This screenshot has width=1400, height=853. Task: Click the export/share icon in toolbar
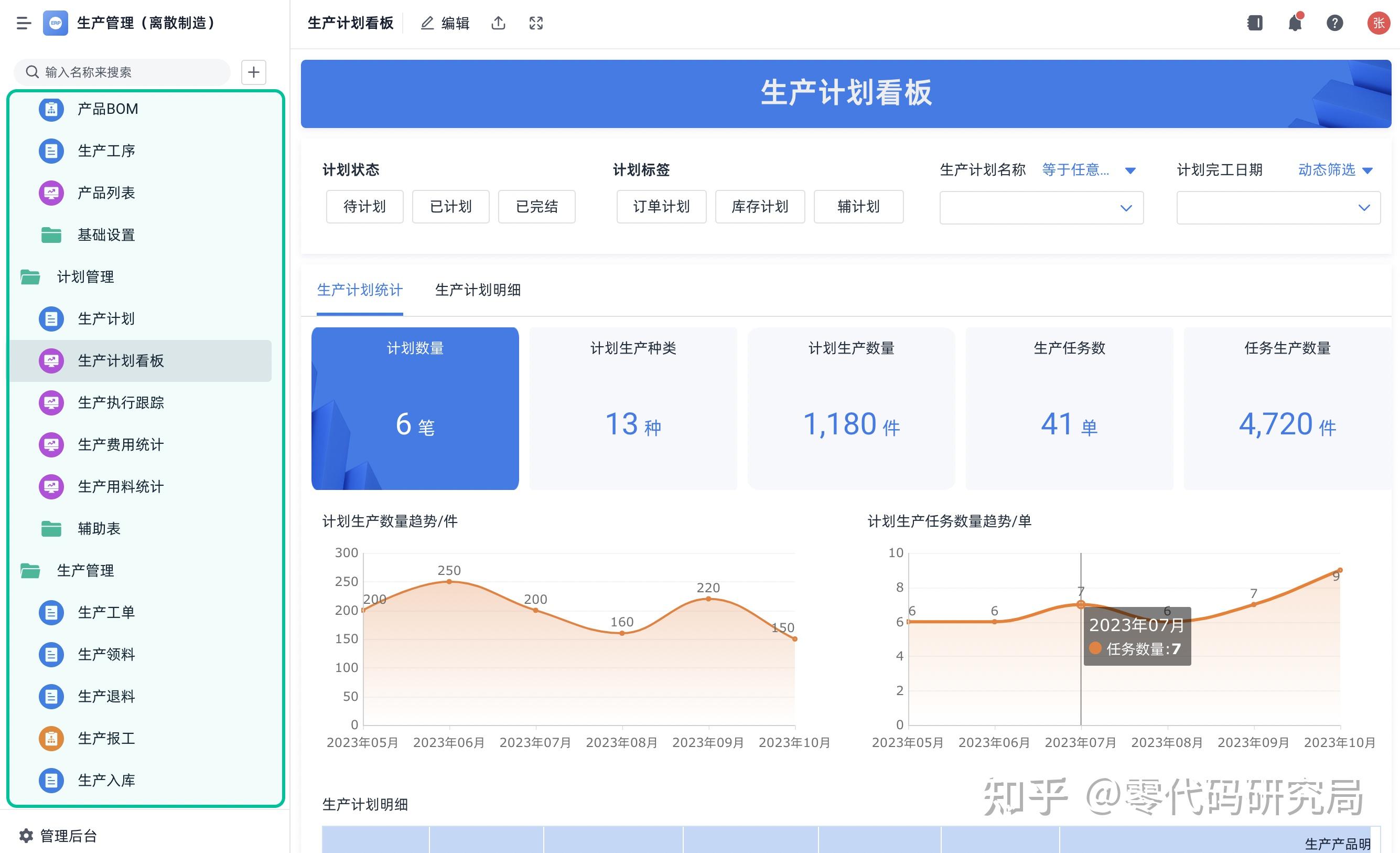[x=498, y=23]
